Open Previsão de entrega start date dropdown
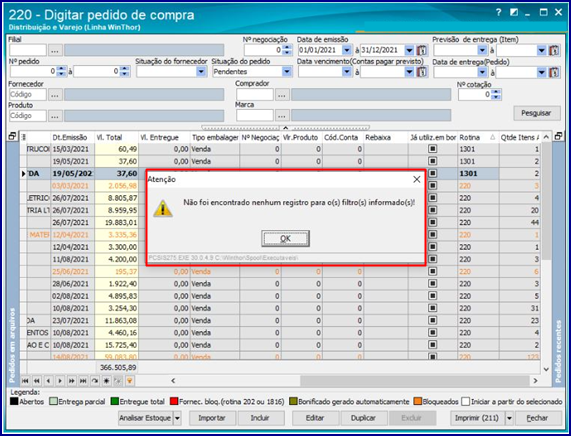 pyautogui.click(x=483, y=50)
